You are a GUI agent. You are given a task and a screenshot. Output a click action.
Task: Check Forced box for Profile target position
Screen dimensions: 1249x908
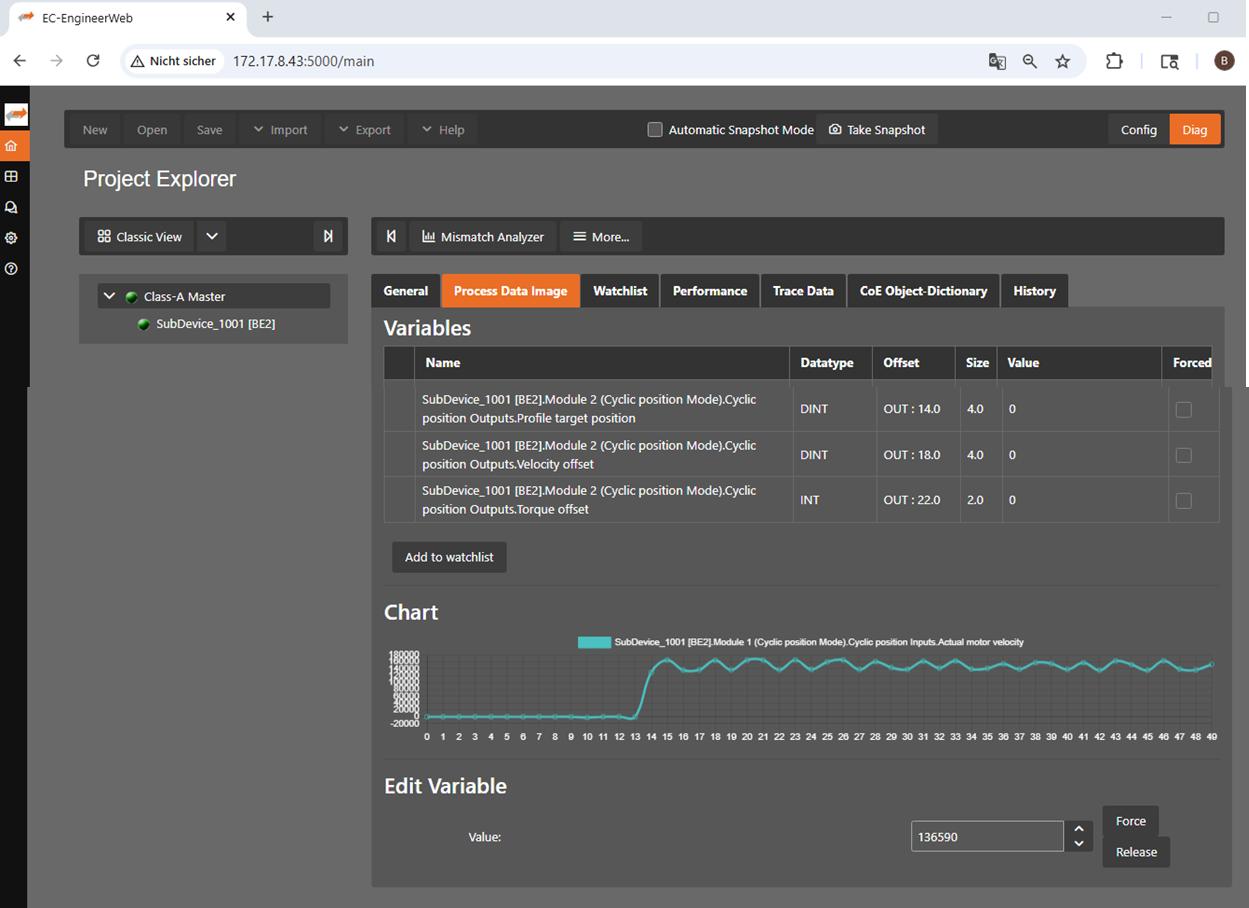pyautogui.click(x=1183, y=409)
